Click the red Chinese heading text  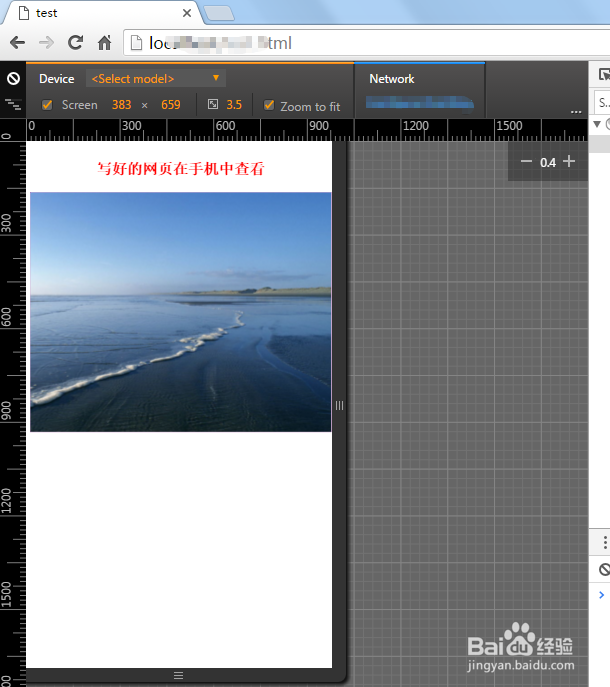pos(181,168)
